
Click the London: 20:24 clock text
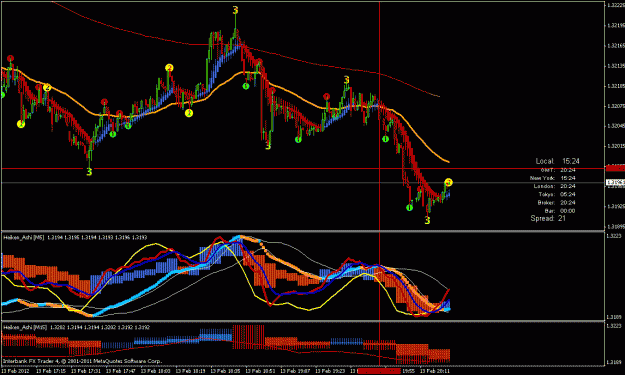click(x=554, y=186)
